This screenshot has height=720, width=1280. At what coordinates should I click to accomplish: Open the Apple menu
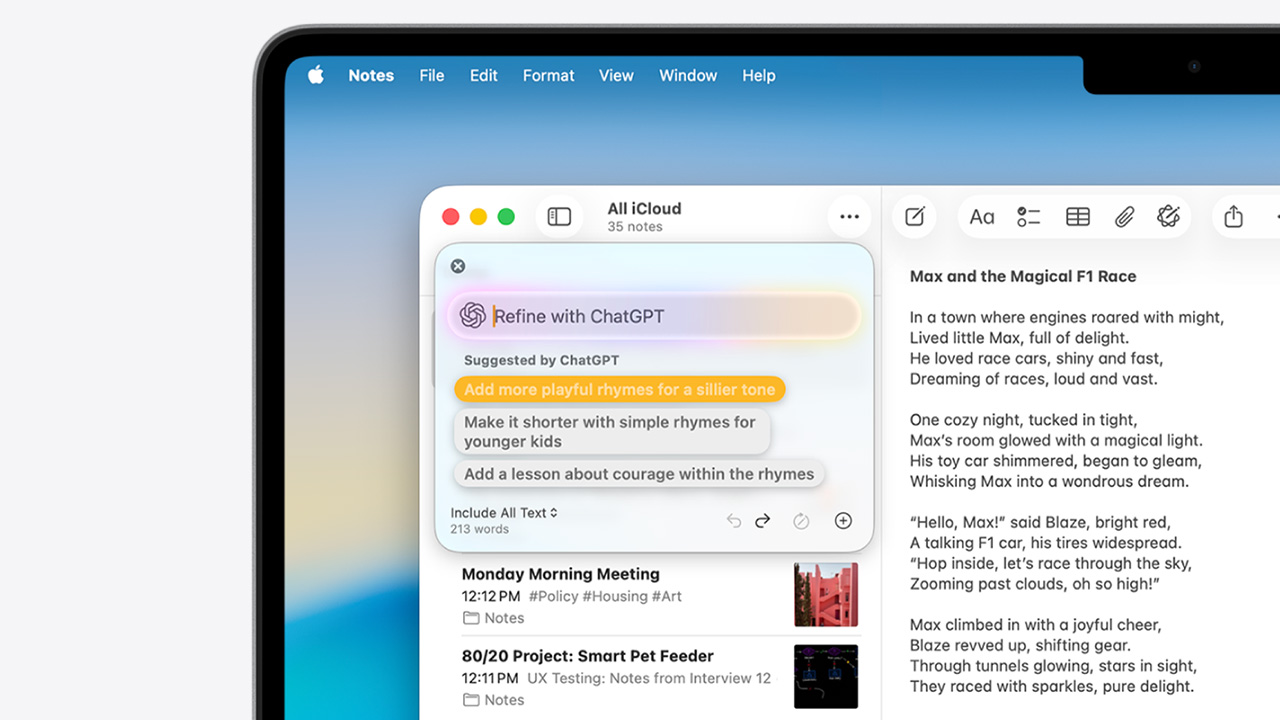(x=316, y=76)
